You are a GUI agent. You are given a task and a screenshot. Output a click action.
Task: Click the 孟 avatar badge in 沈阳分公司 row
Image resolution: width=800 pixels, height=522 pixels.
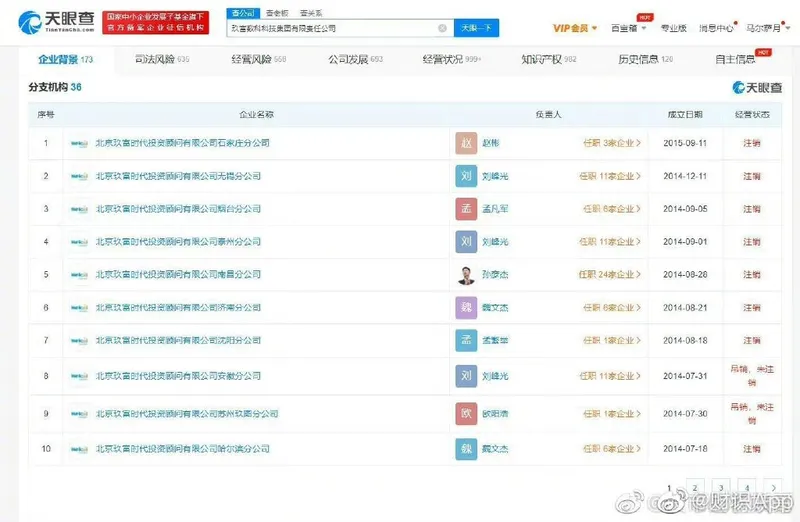click(x=466, y=340)
